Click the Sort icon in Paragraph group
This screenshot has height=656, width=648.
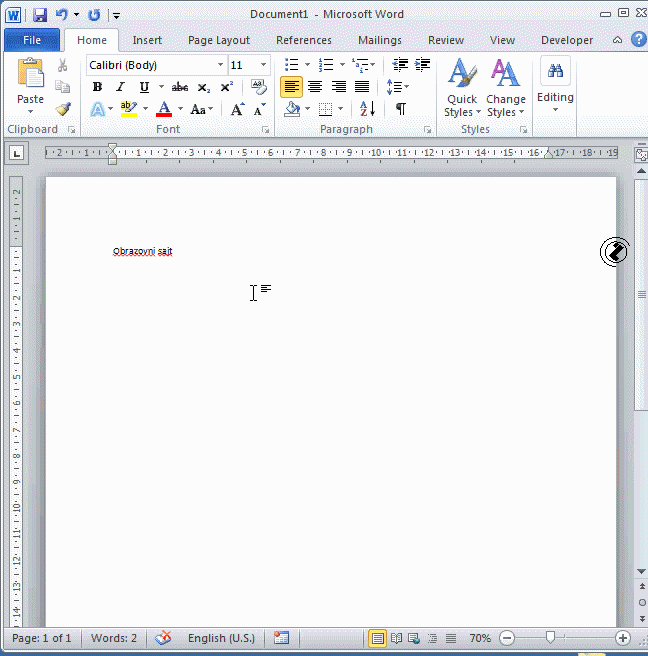tap(366, 109)
